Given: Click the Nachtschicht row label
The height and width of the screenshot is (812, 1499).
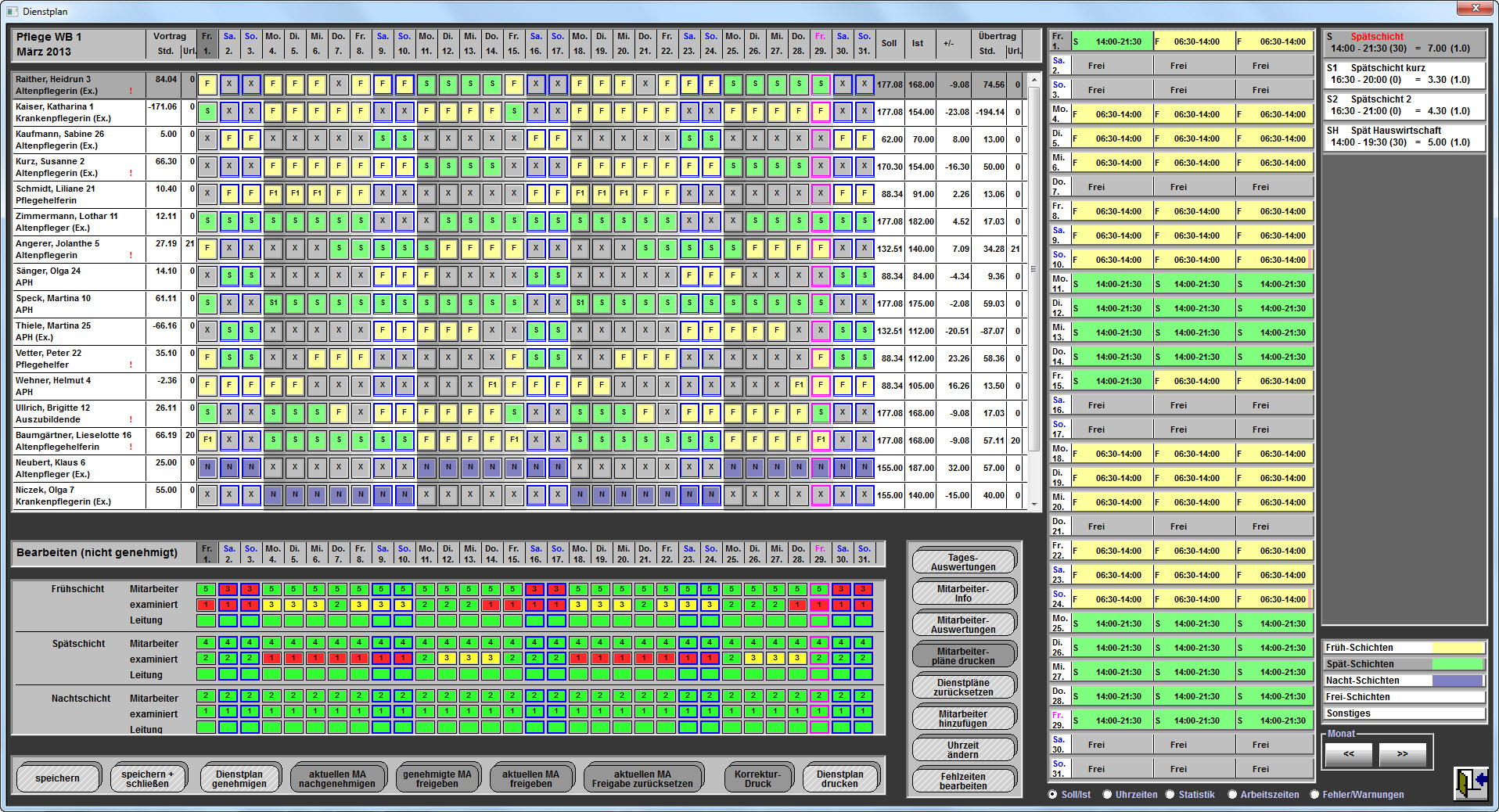Looking at the screenshot, I should pyautogui.click(x=81, y=699).
